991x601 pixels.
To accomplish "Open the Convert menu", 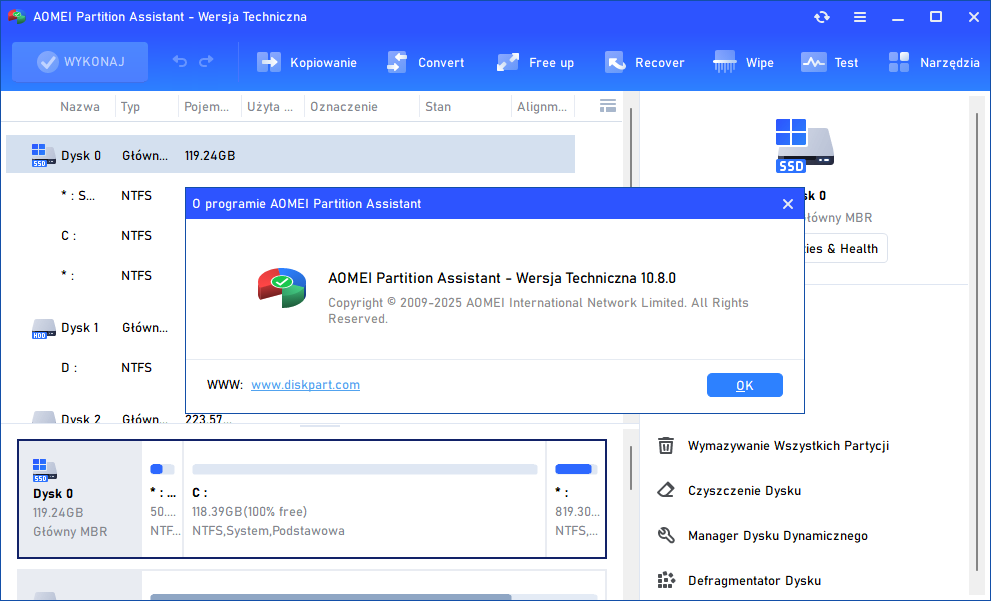I will (425, 63).
